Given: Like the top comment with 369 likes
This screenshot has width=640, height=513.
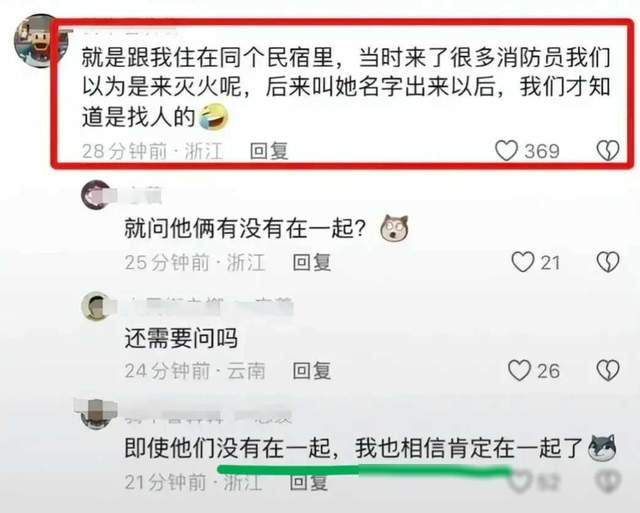Looking at the screenshot, I should tap(507, 151).
